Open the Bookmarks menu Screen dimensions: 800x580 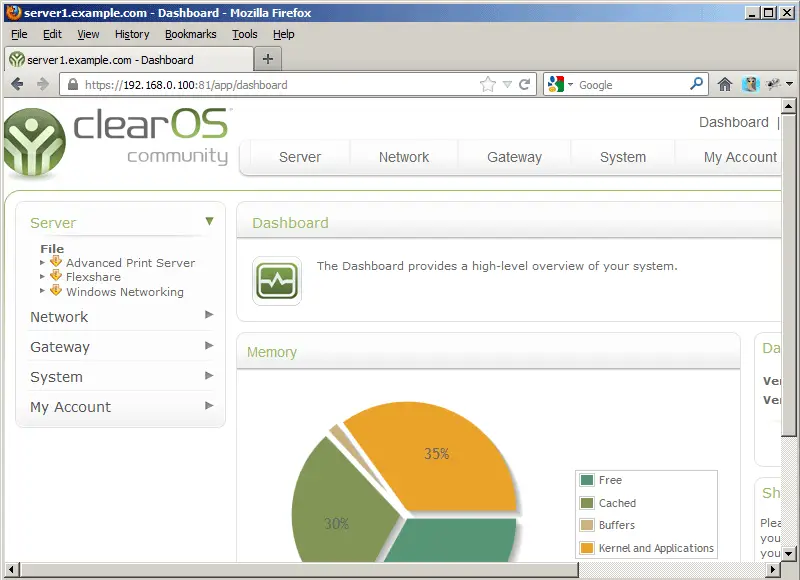click(191, 34)
